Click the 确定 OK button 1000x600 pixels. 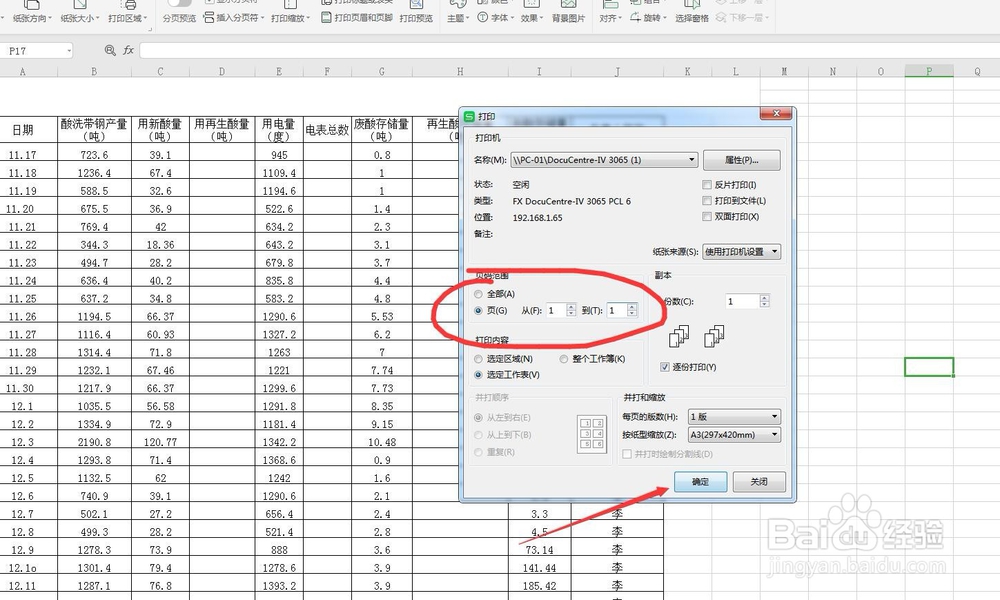pos(700,481)
